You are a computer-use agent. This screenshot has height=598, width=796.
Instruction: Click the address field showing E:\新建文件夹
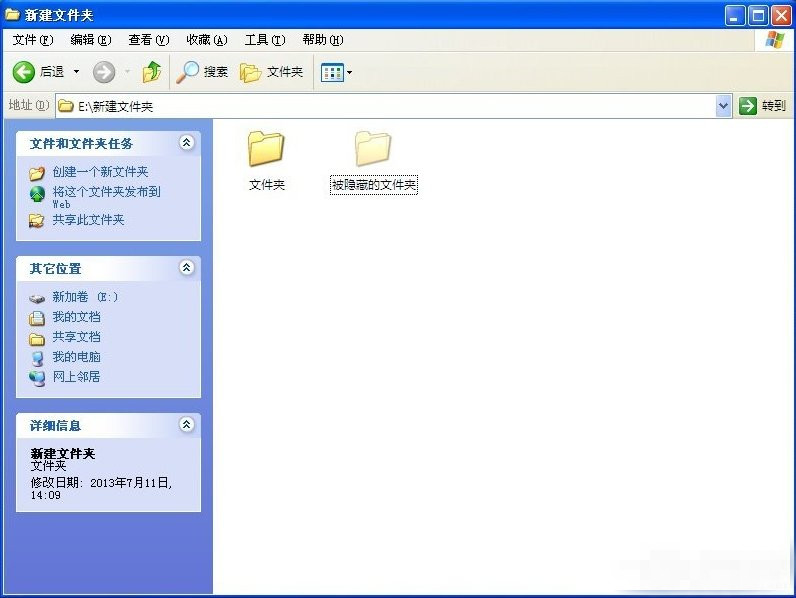[390, 105]
